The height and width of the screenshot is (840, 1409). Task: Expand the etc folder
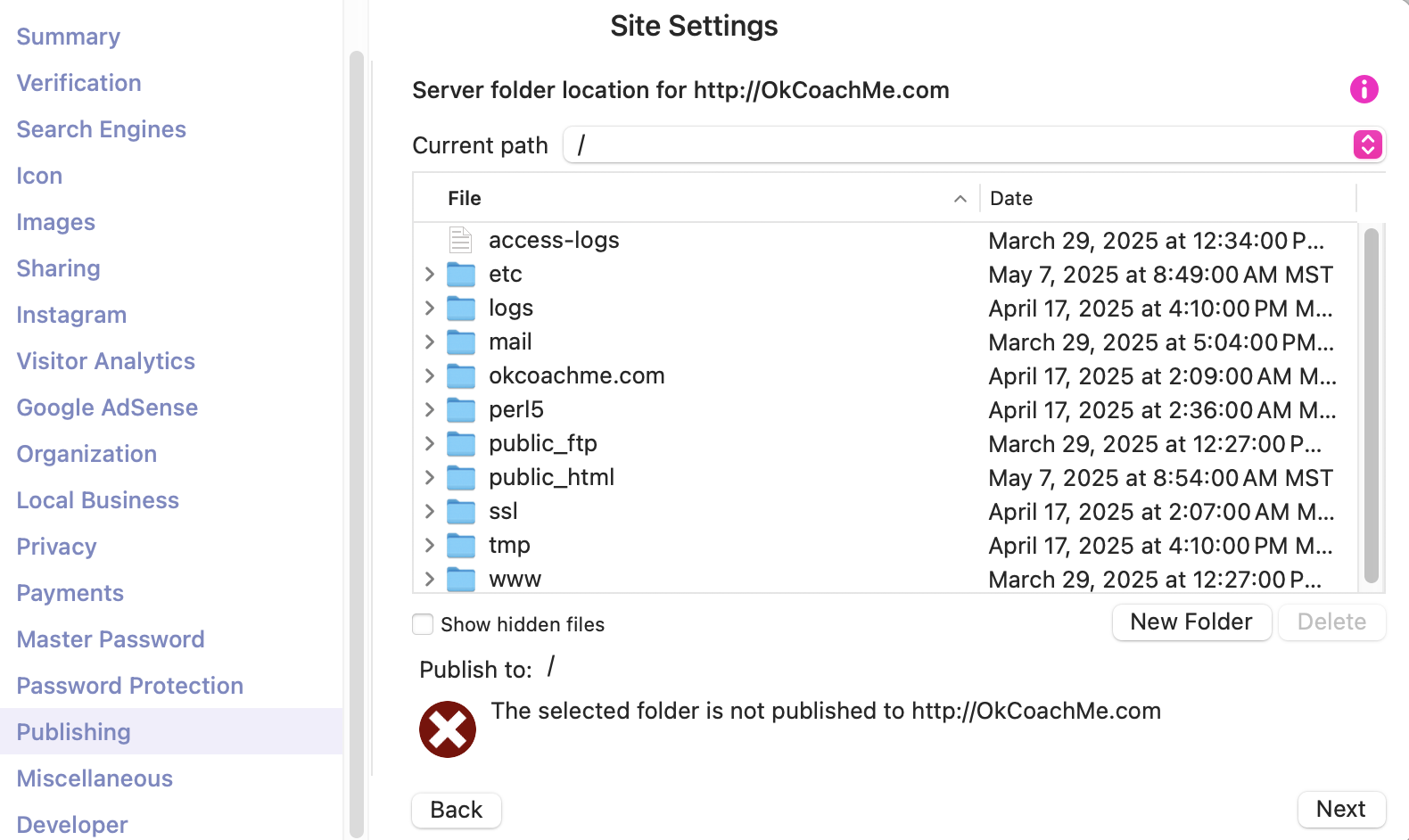pos(429,274)
